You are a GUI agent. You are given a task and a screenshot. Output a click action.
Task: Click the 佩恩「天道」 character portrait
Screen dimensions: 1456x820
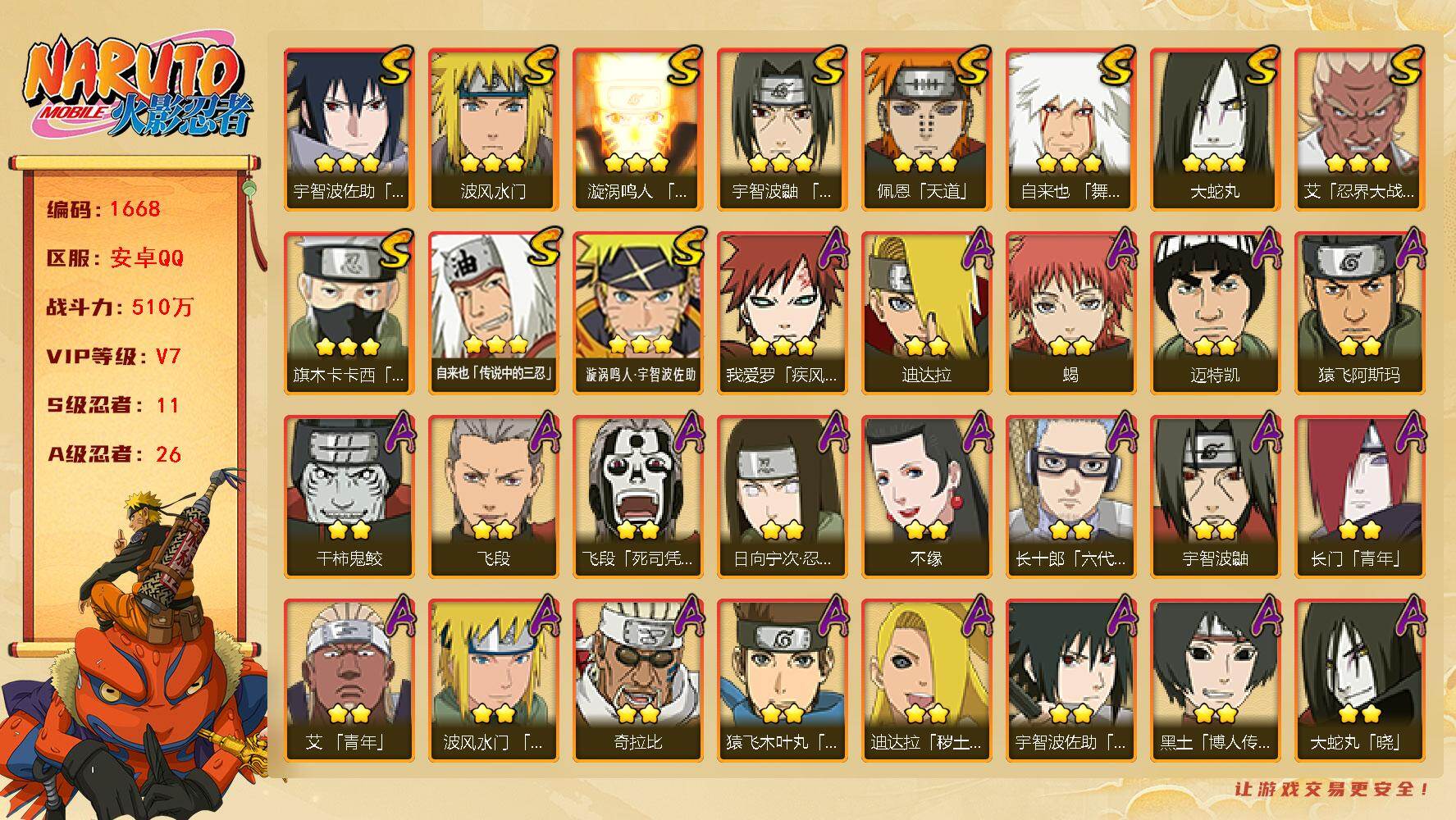tap(927, 130)
